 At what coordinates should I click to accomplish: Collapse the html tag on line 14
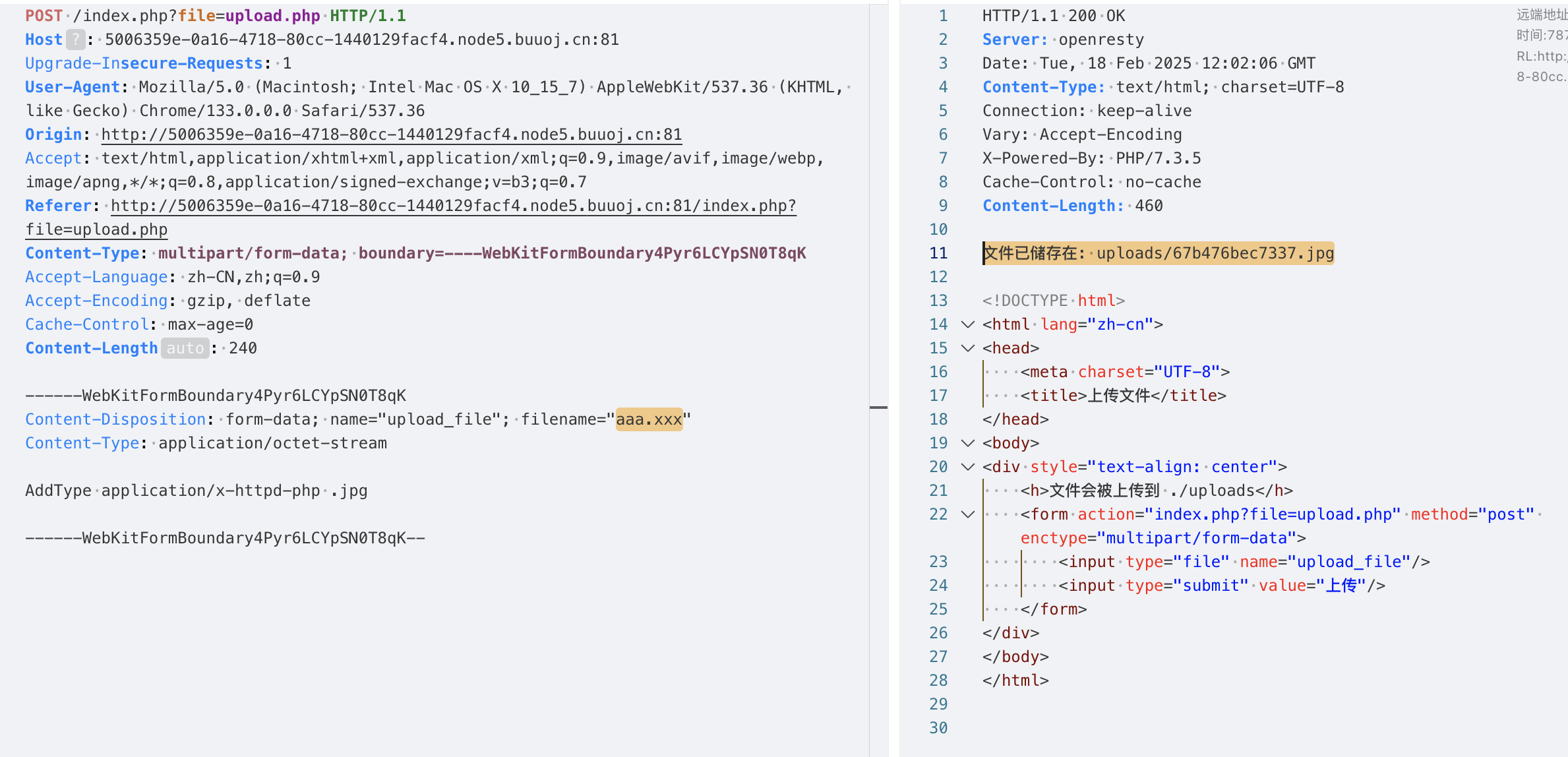[x=967, y=324]
